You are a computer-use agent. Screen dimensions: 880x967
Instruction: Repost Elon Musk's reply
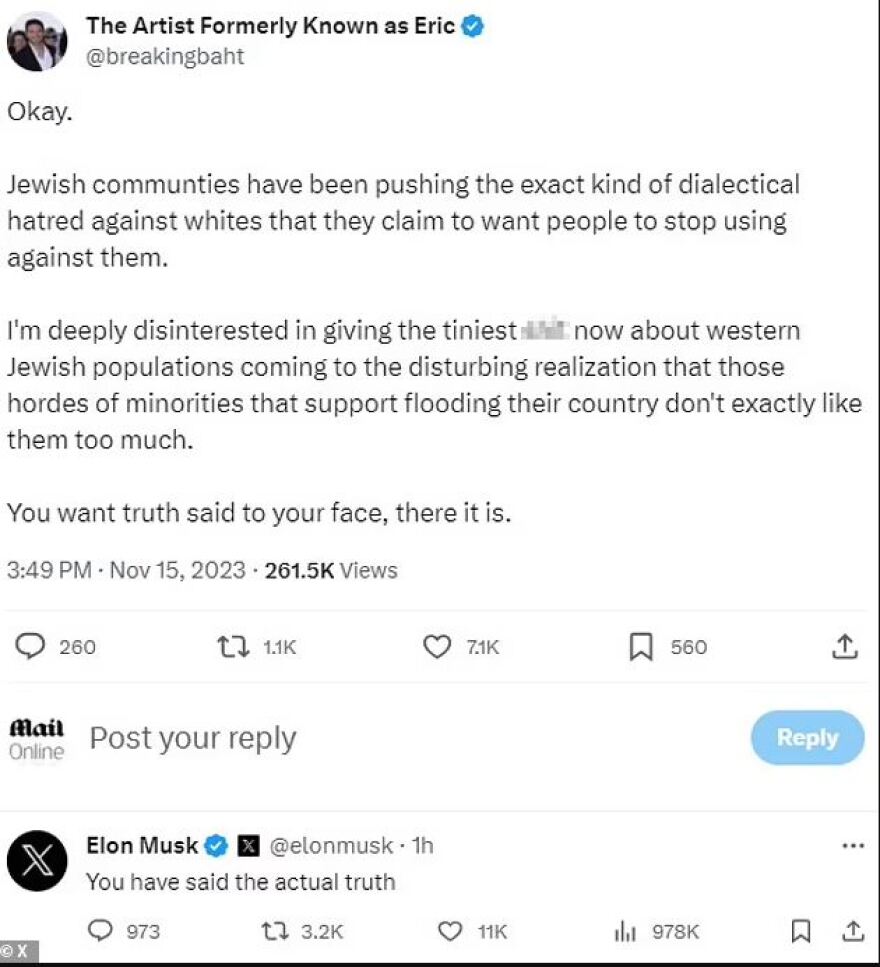(x=273, y=931)
